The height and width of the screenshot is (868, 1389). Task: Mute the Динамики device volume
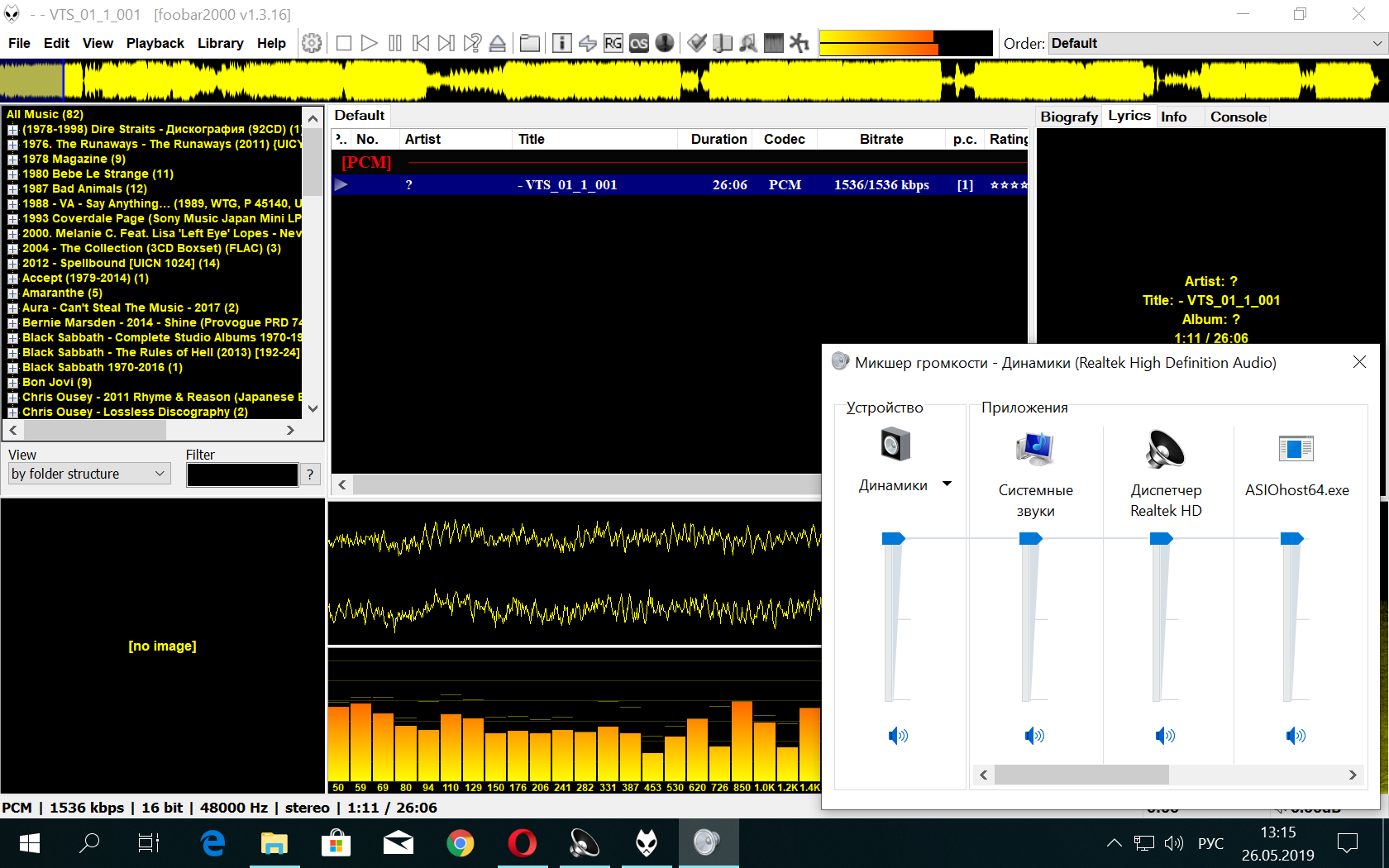(x=897, y=736)
